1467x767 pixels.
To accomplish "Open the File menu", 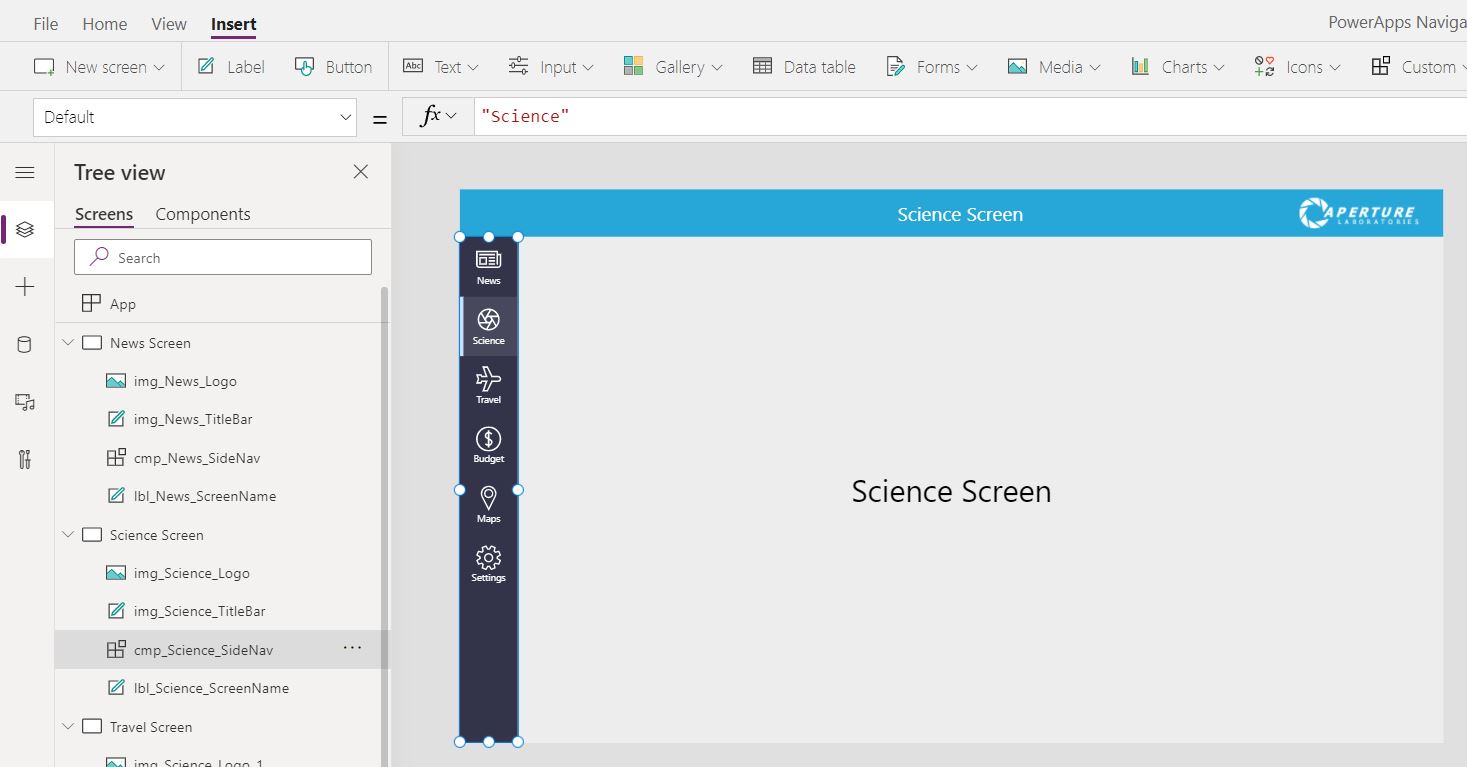I will click(46, 24).
